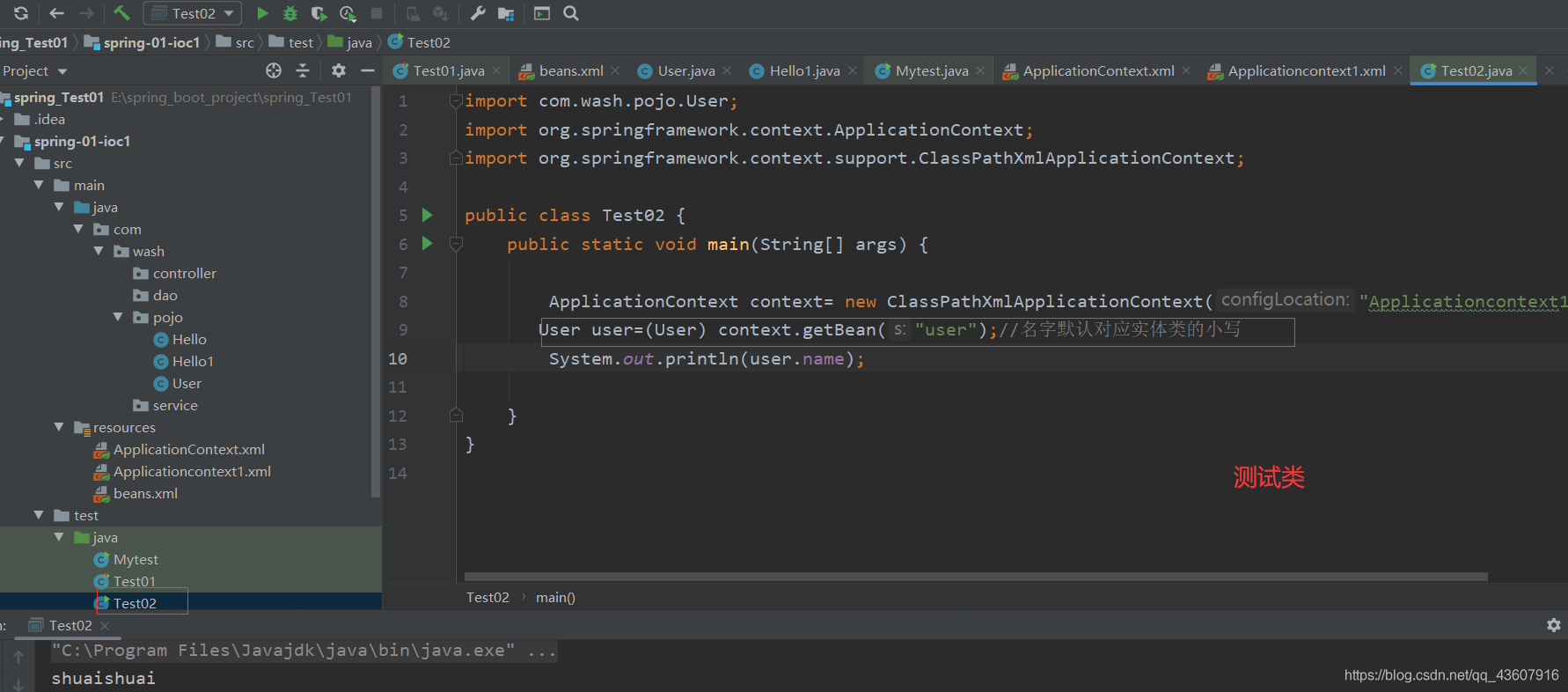Image resolution: width=1568 pixels, height=692 pixels.
Task: Select dao package in tree
Action: pyautogui.click(x=155, y=295)
